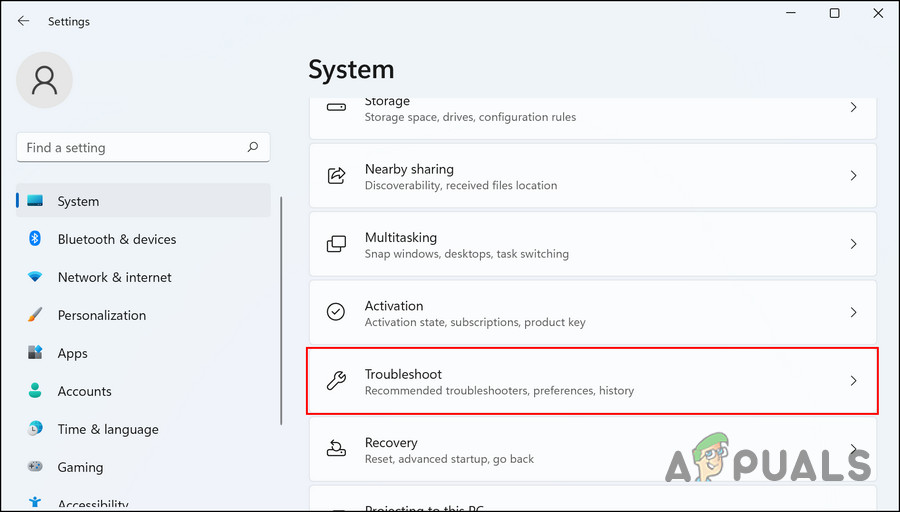900x512 pixels.
Task: Open Multitasking settings
Action: coord(593,244)
